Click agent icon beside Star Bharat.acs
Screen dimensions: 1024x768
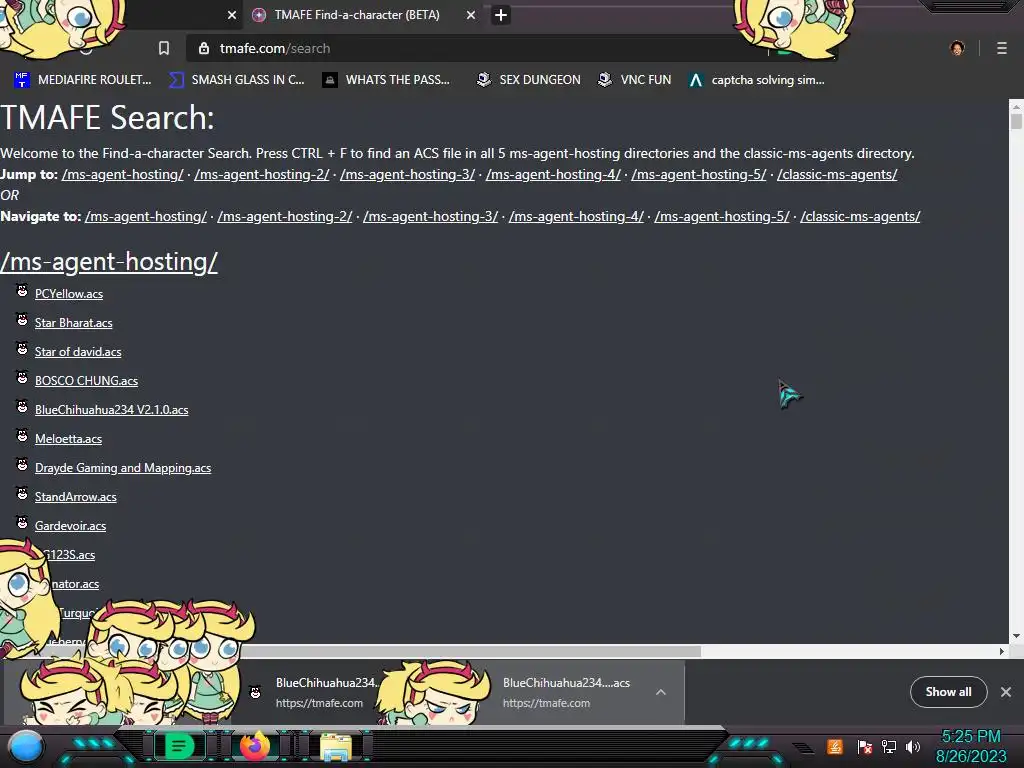coord(22,319)
